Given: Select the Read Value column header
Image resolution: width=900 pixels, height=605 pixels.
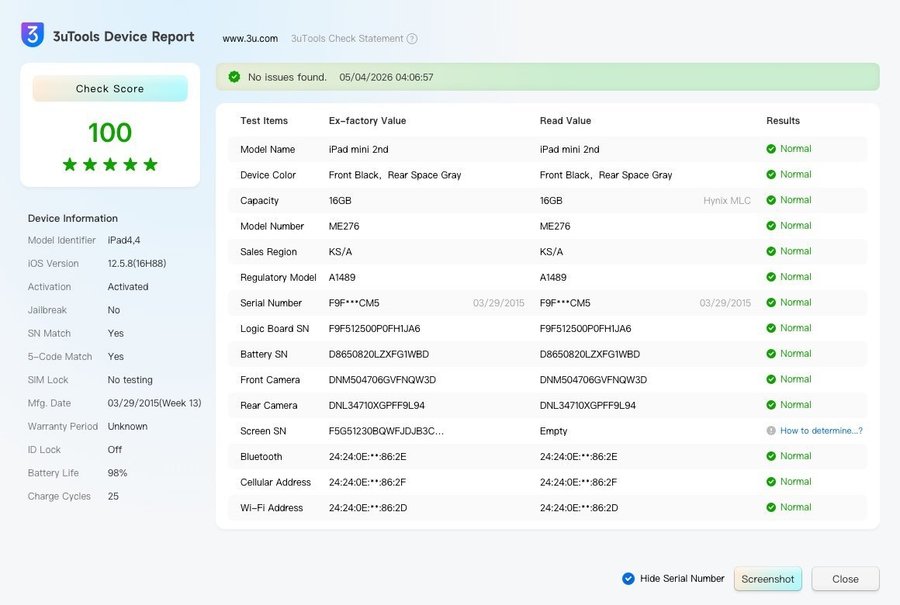Looking at the screenshot, I should [x=565, y=121].
